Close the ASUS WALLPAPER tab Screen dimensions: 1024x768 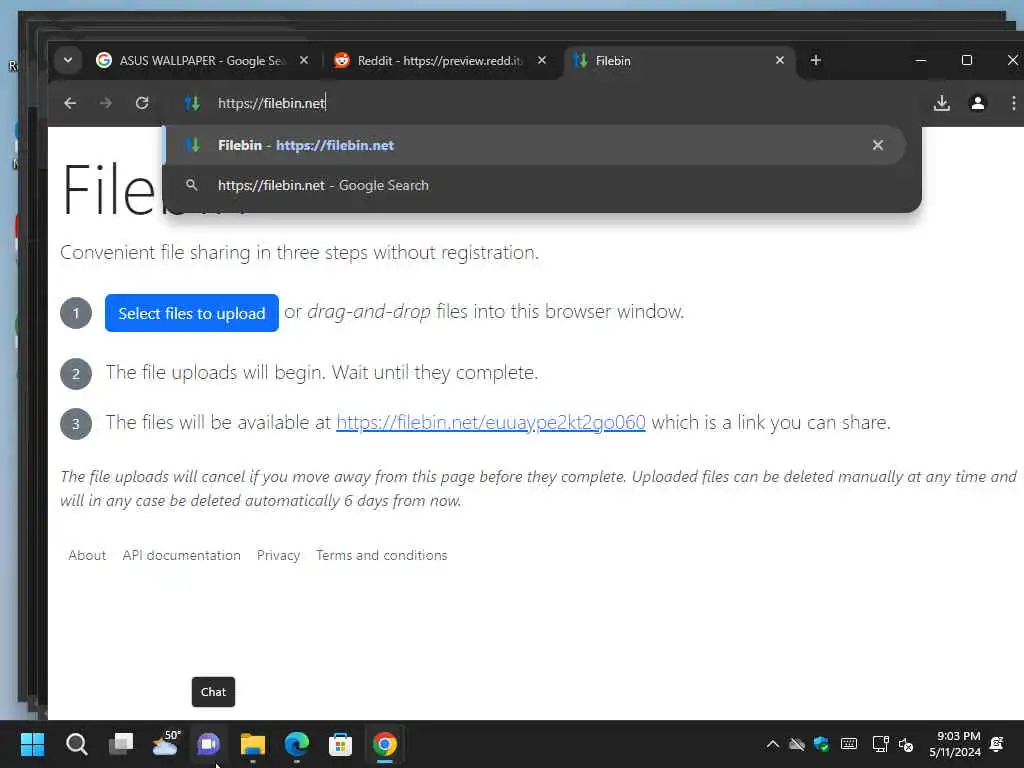click(x=304, y=60)
